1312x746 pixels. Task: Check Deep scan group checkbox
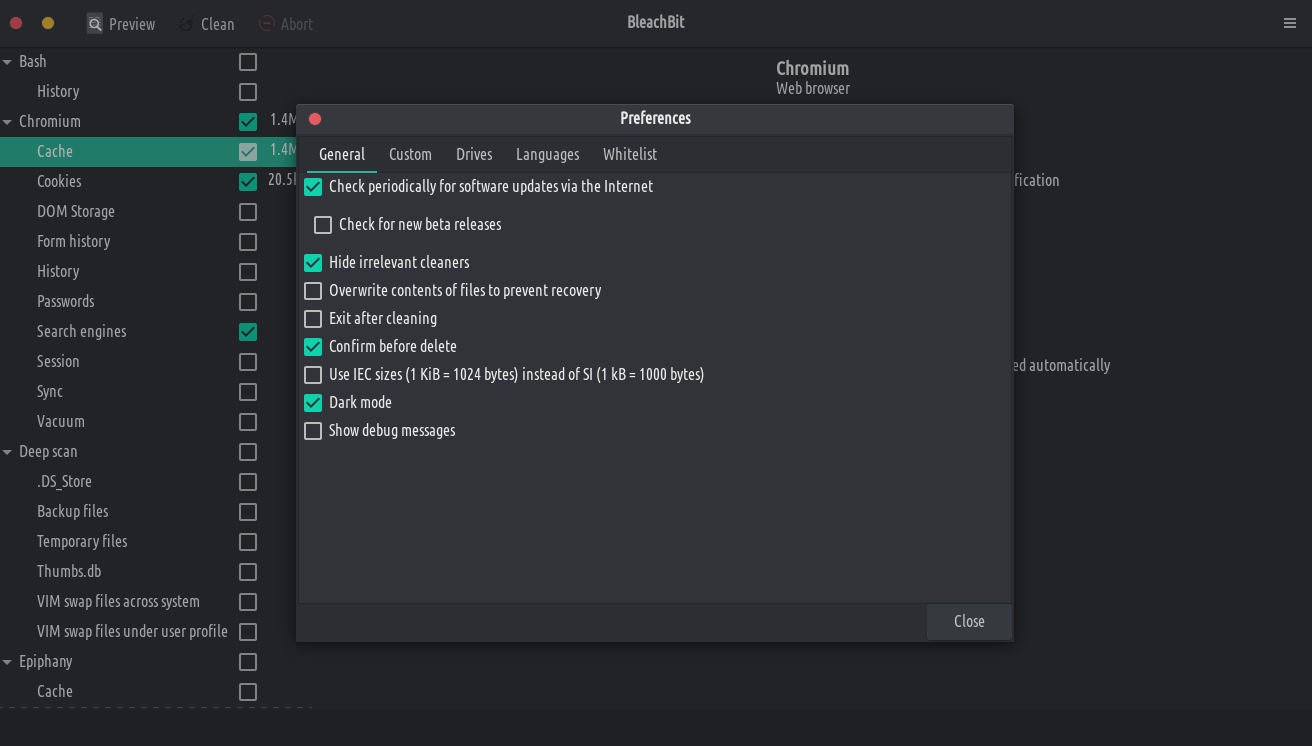coord(248,452)
